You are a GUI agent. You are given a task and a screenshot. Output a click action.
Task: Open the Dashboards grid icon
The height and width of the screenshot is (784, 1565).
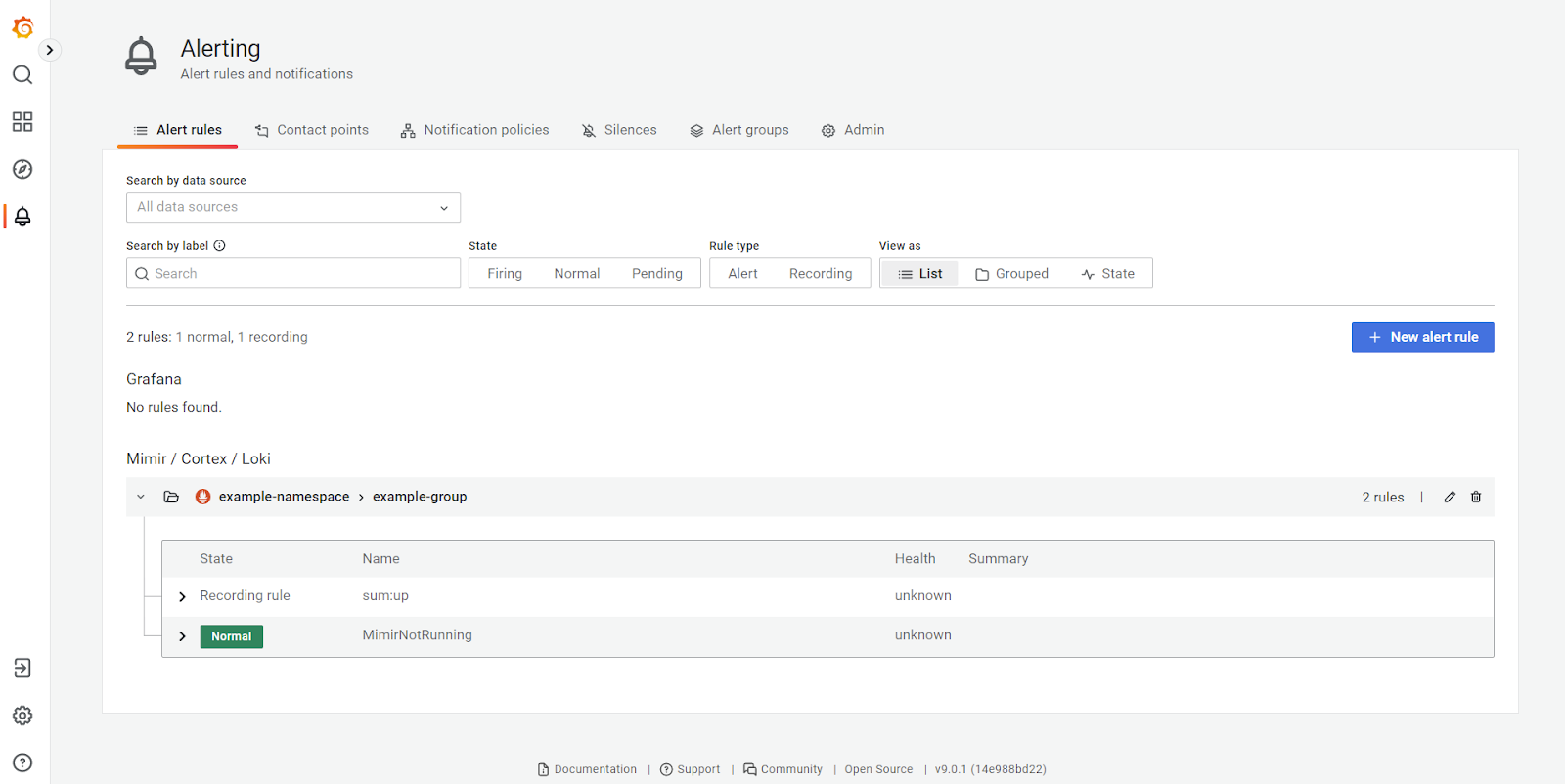[22, 122]
